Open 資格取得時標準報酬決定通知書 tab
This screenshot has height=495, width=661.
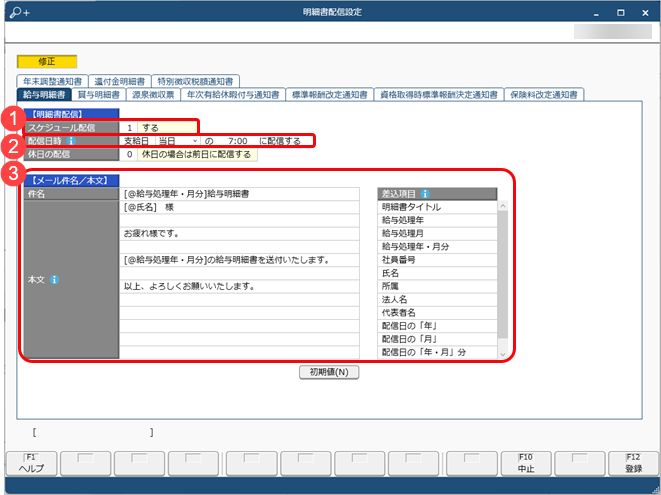pos(438,94)
